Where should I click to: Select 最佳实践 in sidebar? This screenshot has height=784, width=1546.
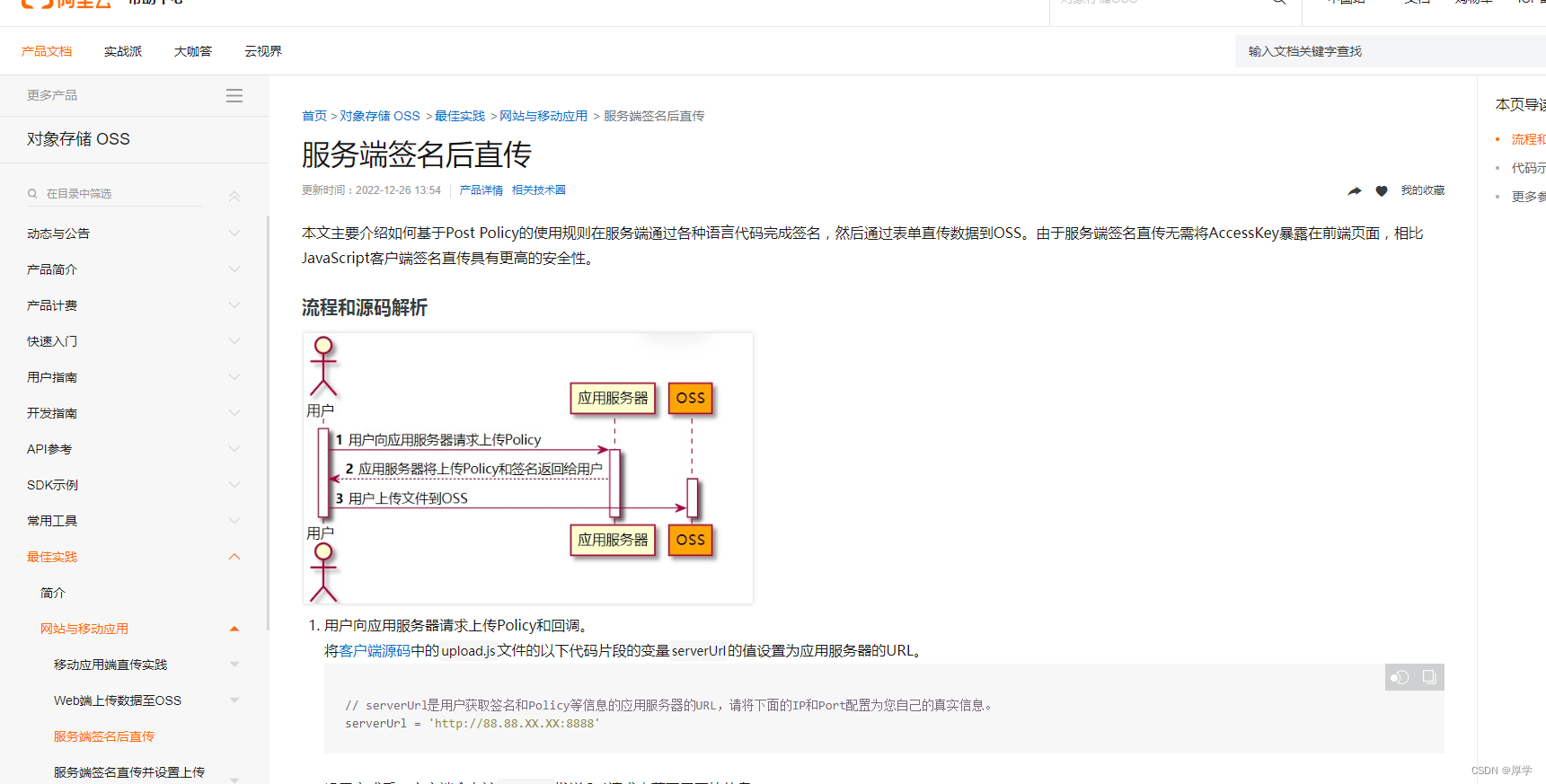(52, 557)
